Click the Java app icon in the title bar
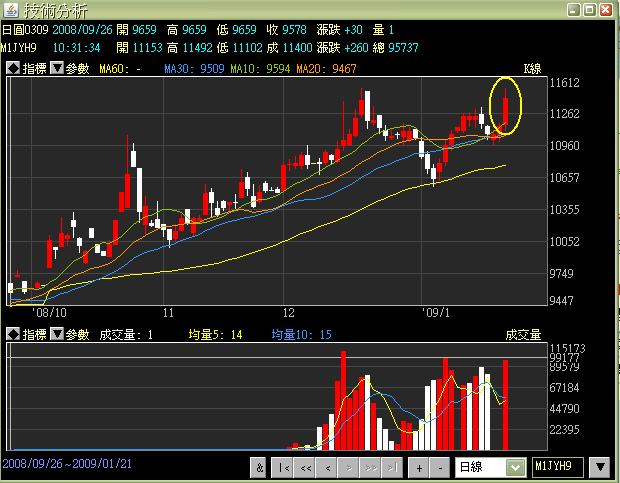The width and height of the screenshot is (620, 483). click(x=11, y=10)
